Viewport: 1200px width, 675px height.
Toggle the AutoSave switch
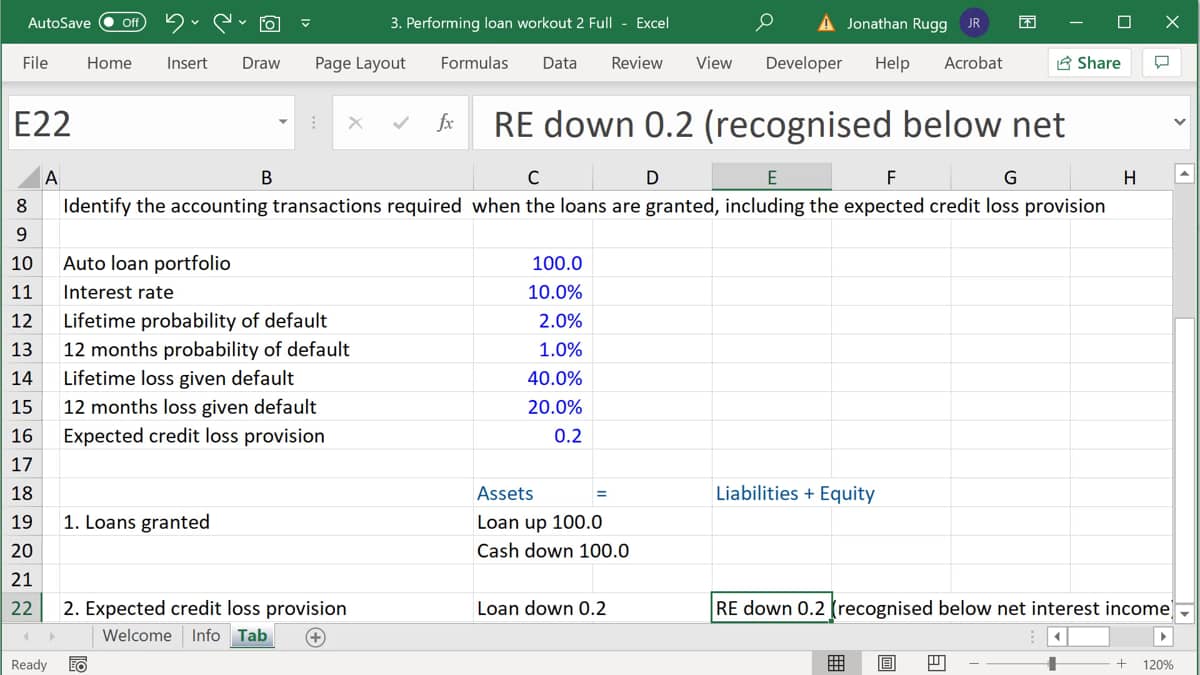pos(123,22)
